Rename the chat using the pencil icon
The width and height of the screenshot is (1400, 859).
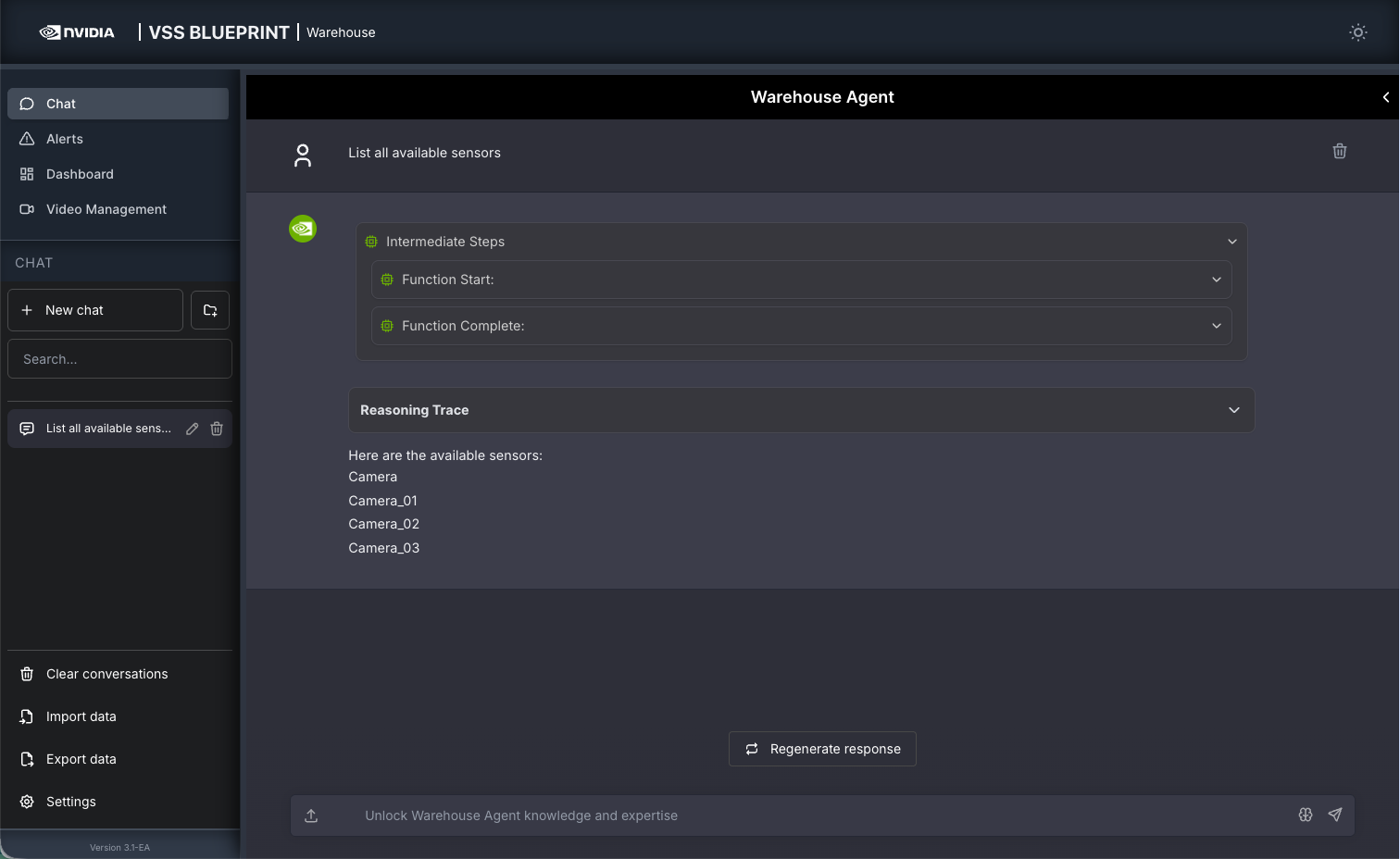[192, 429]
